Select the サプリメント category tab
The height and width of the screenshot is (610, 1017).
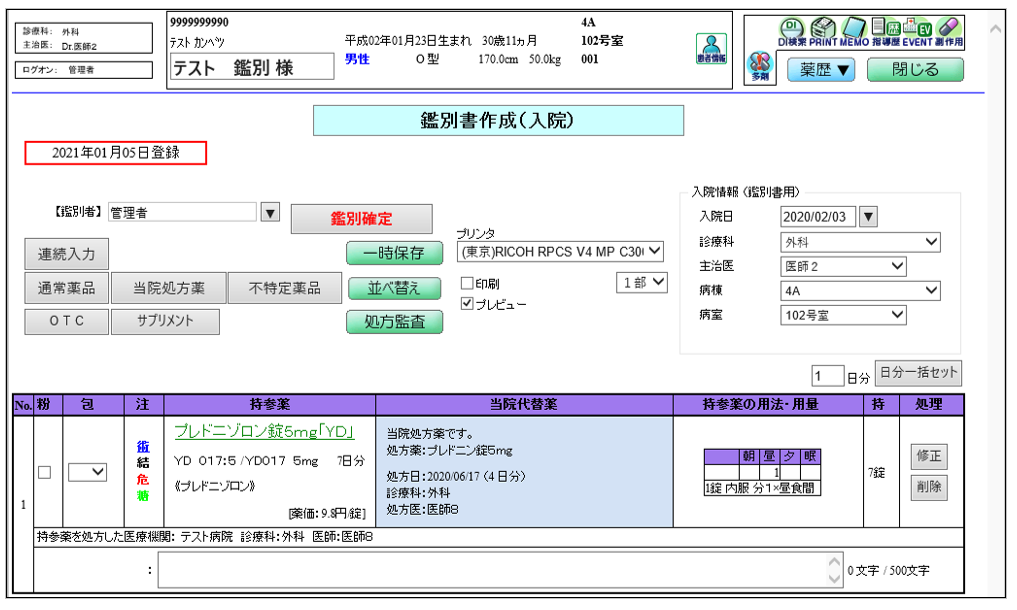166,321
